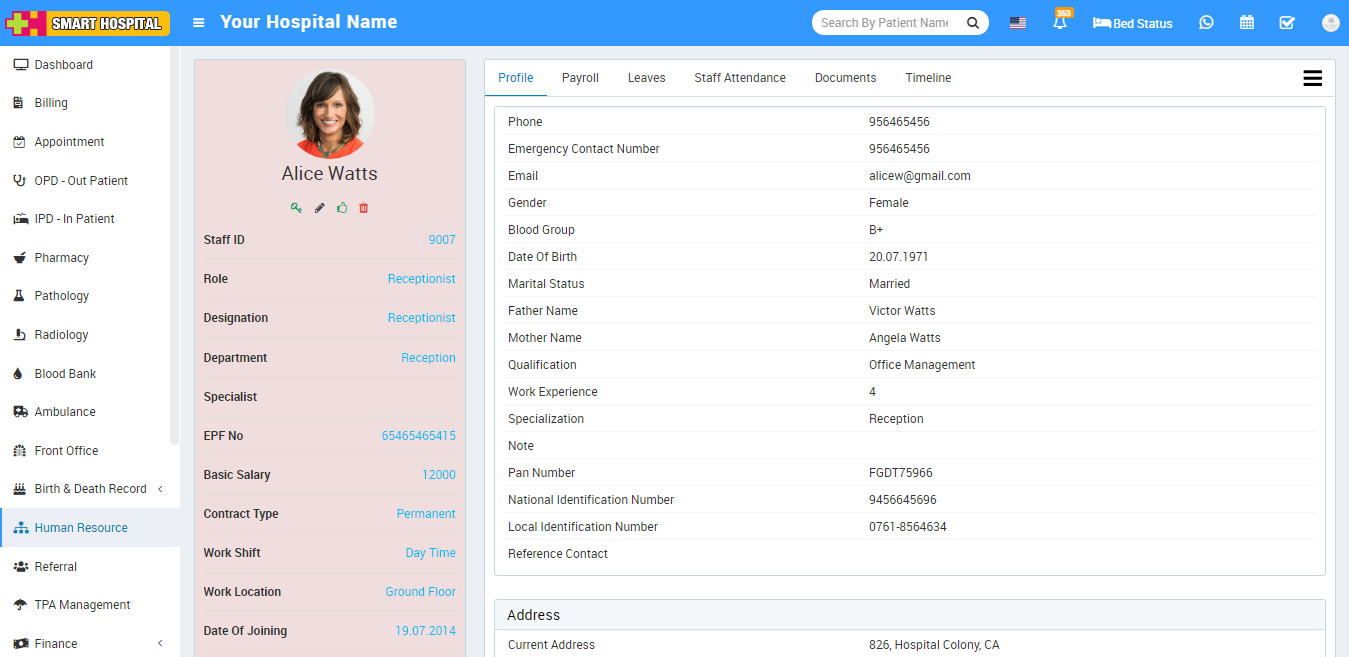This screenshot has height=657, width=1349.
Task: Click the Bed Status button
Action: pos(1133,23)
